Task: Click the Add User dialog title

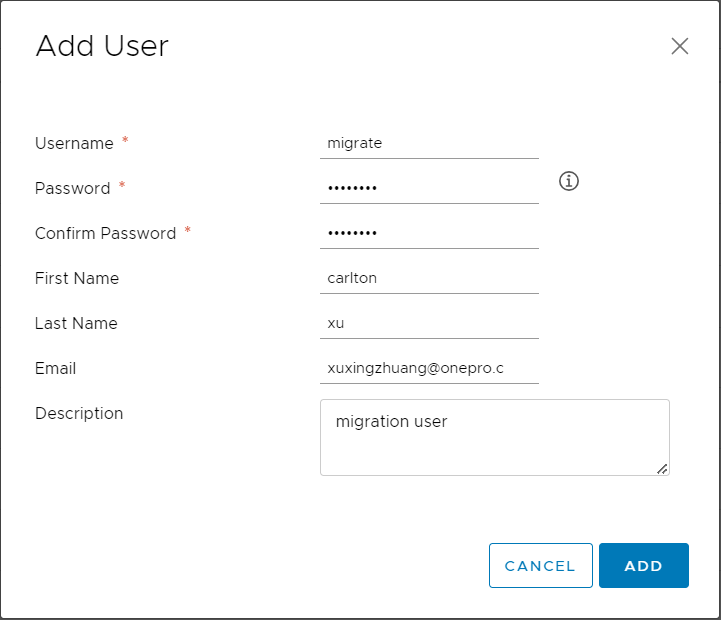Action: click(x=102, y=46)
